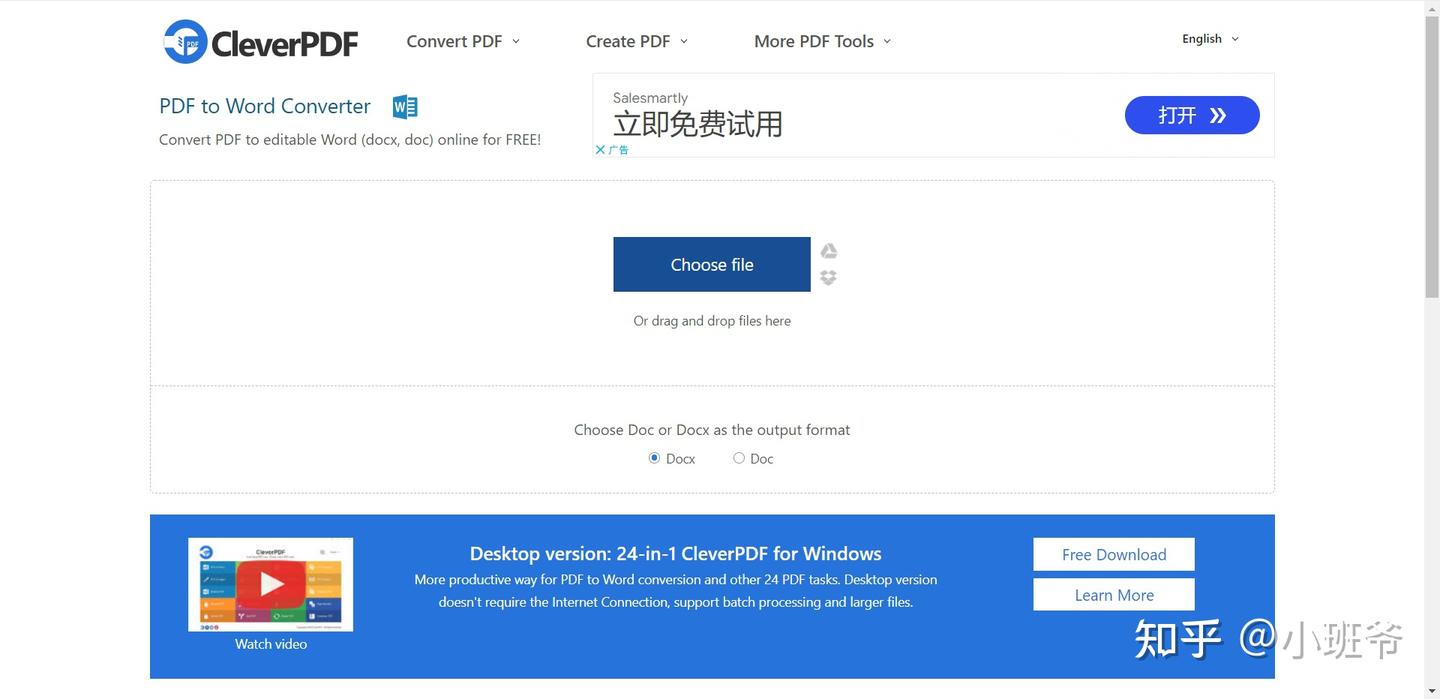Expand the Create PDF menu

click(x=637, y=41)
